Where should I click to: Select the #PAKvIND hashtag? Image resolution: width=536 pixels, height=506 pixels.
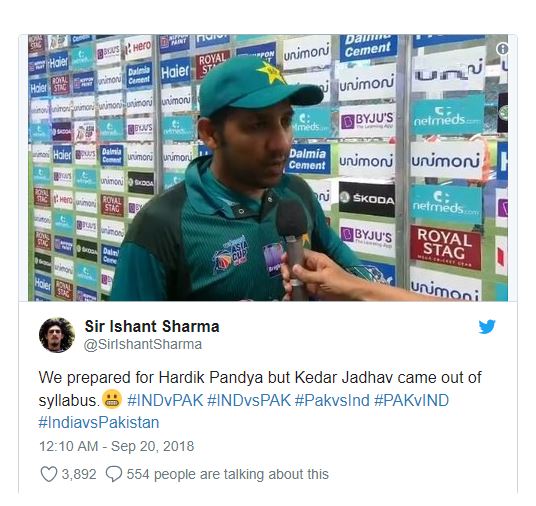pos(411,400)
